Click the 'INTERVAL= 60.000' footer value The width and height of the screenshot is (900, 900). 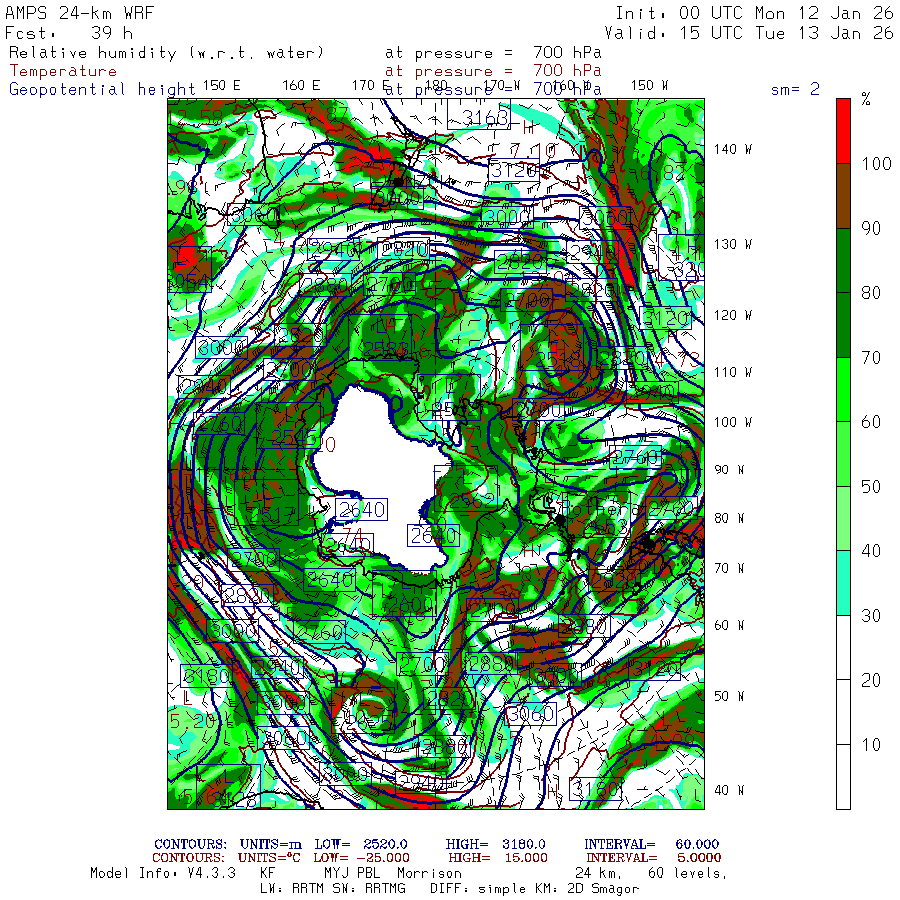pyautogui.click(x=651, y=844)
